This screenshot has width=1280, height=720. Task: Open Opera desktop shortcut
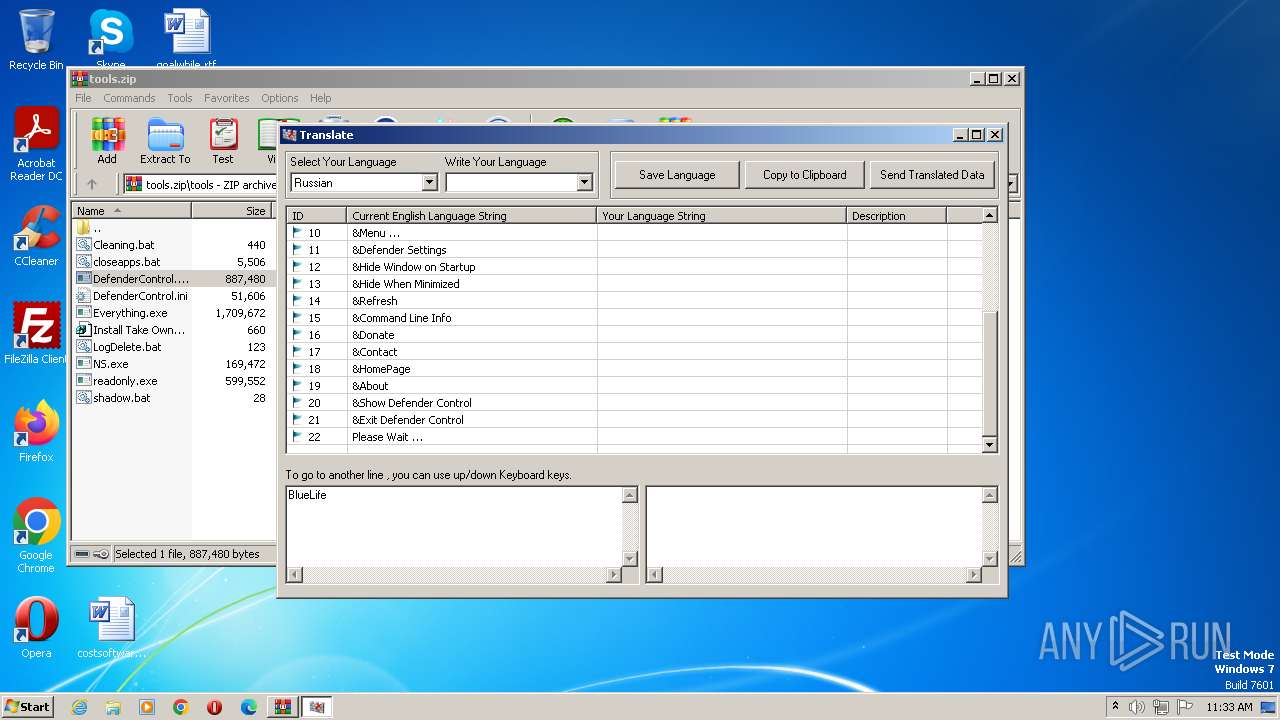pos(36,628)
